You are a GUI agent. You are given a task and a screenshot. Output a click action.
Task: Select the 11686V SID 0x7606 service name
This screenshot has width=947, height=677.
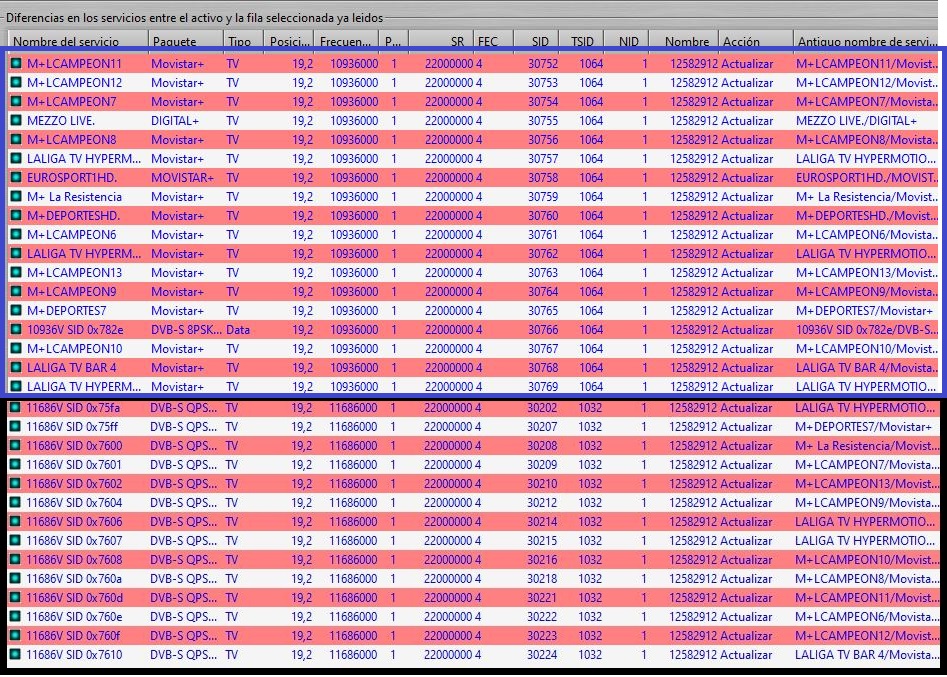click(x=74, y=522)
